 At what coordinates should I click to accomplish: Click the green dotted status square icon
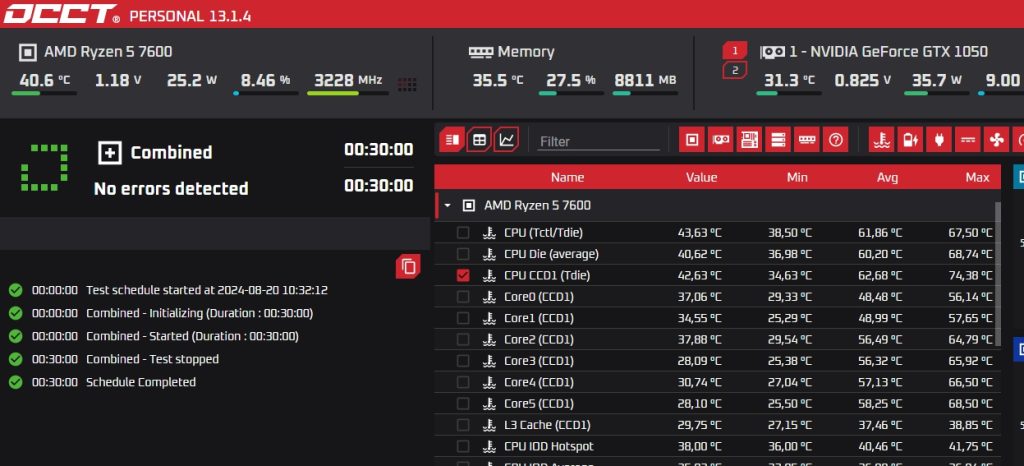point(44,168)
